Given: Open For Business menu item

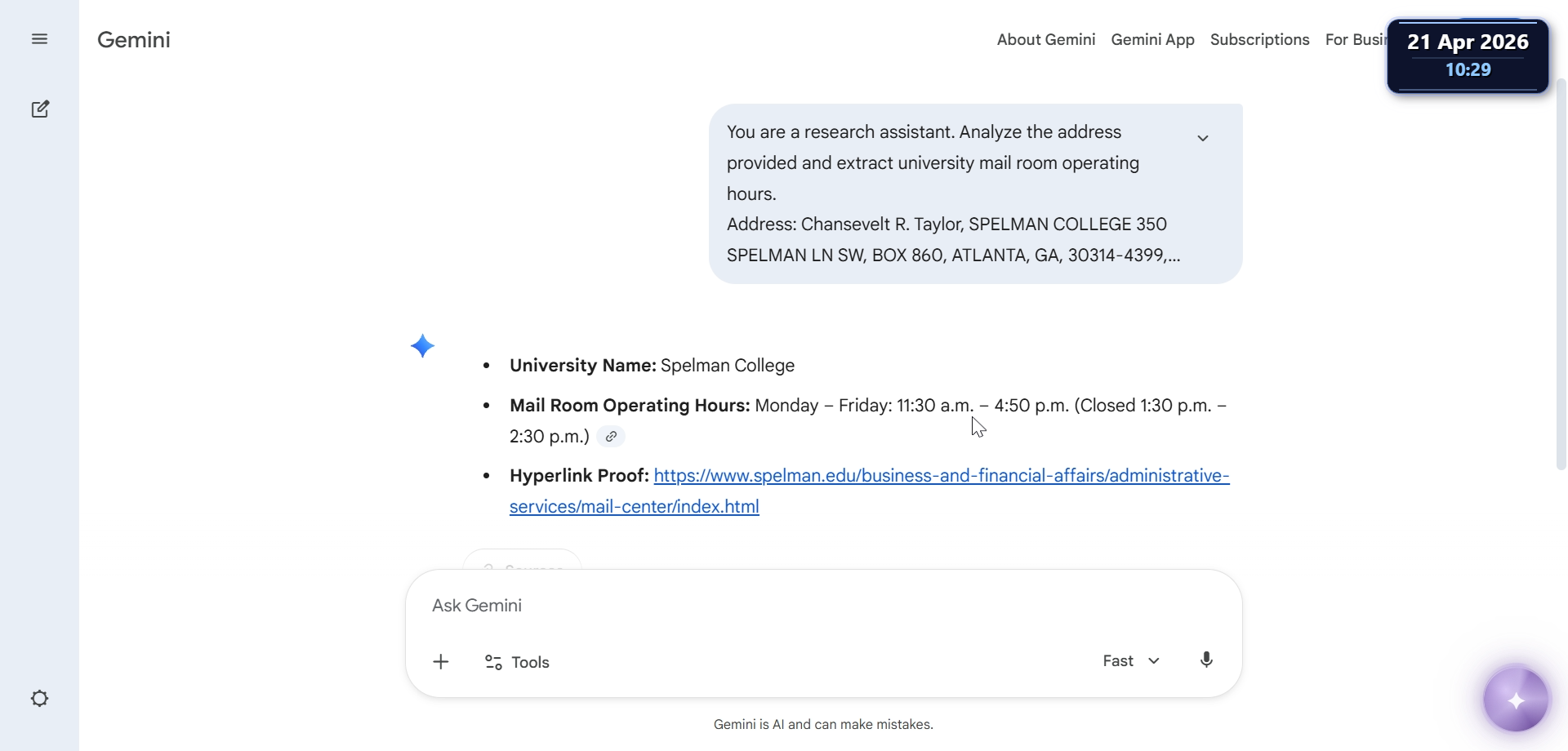Looking at the screenshot, I should [1356, 40].
